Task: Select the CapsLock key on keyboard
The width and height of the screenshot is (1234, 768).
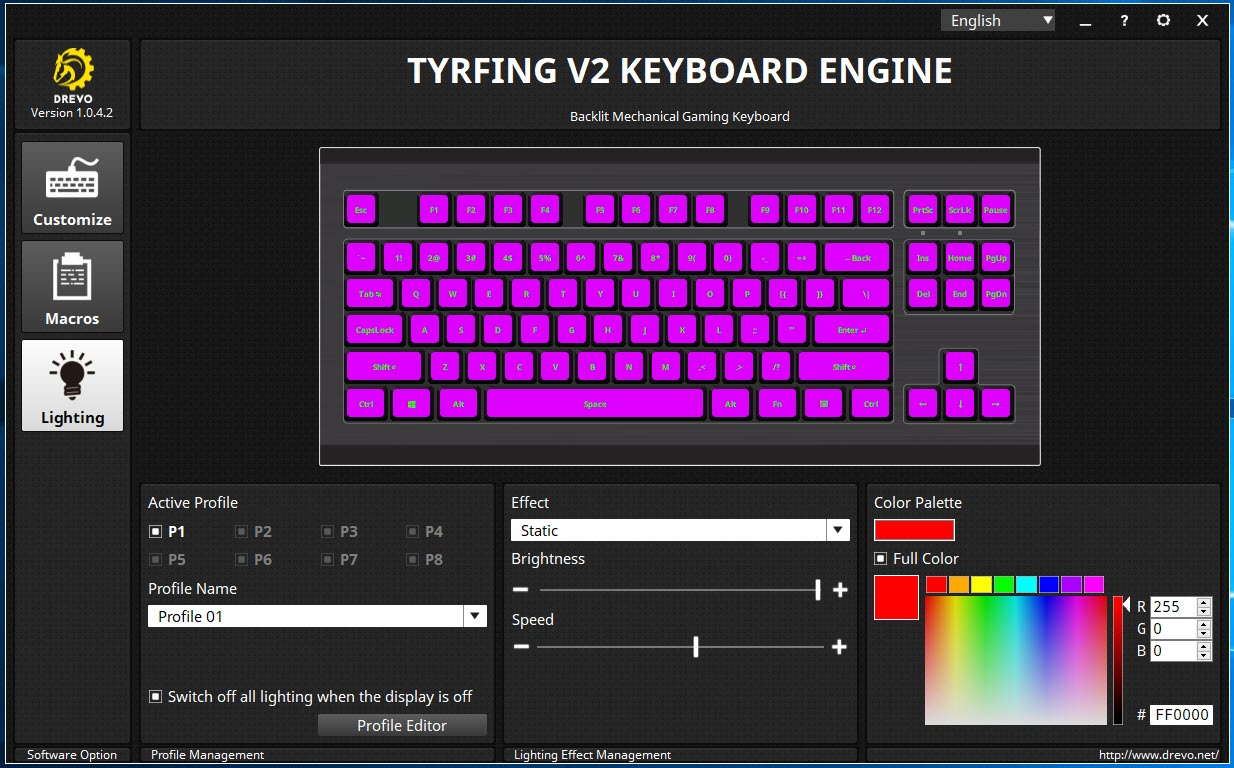Action: click(375, 330)
